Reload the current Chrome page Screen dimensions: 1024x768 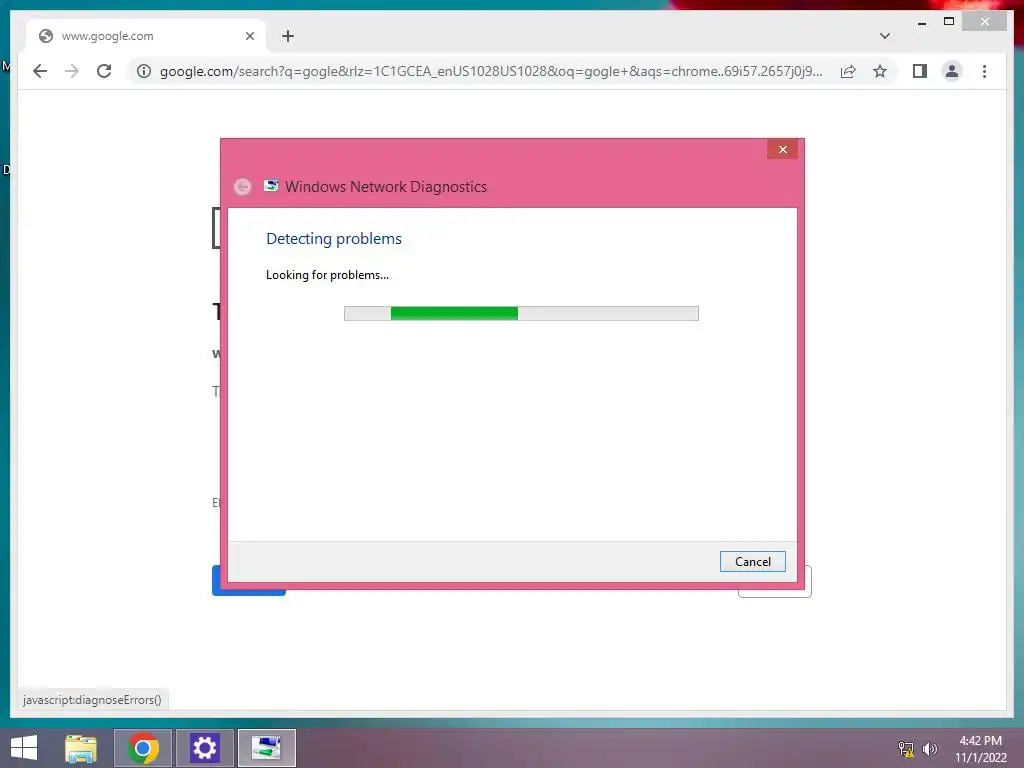(104, 71)
